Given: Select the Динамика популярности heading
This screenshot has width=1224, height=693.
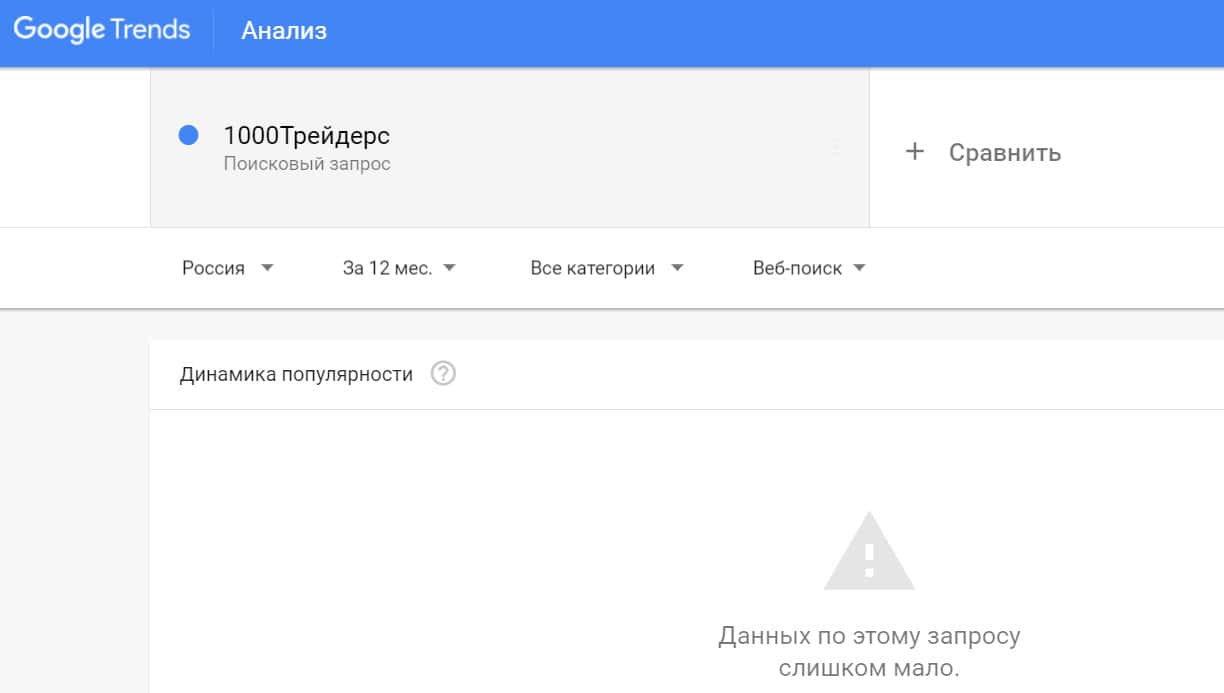Looking at the screenshot, I should point(296,375).
